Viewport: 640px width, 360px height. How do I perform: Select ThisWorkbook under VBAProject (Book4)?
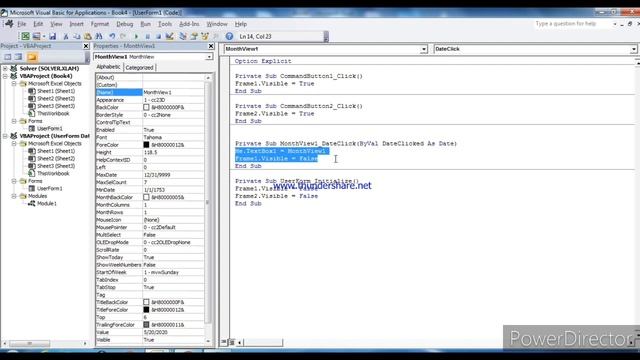53,113
